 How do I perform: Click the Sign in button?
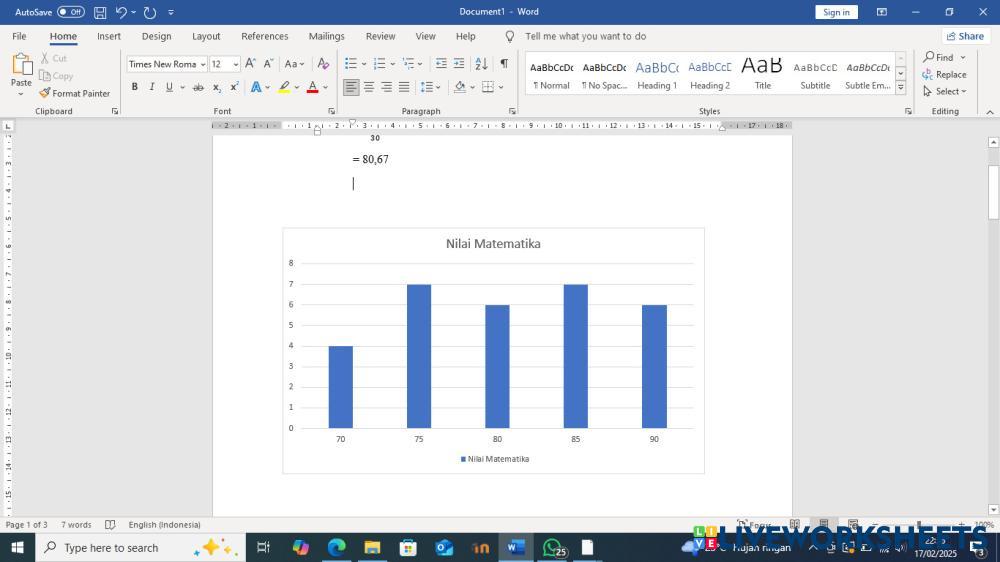(x=836, y=12)
